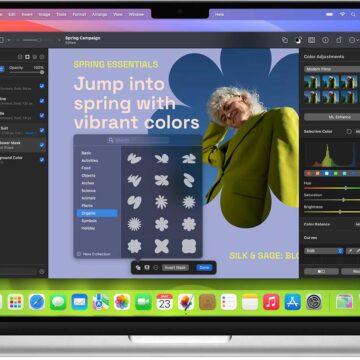Click the first eyedropper beside RGB dropdown
360x360 pixels.
(350, 251)
